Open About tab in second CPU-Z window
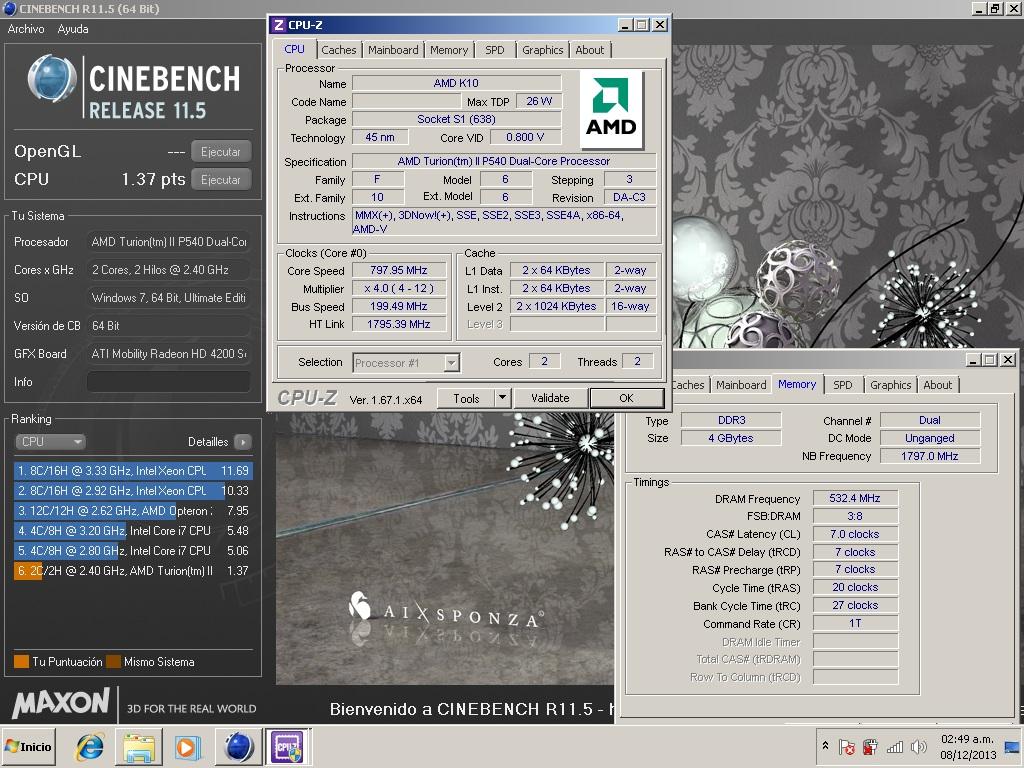Viewport: 1024px width, 768px height. click(938, 385)
